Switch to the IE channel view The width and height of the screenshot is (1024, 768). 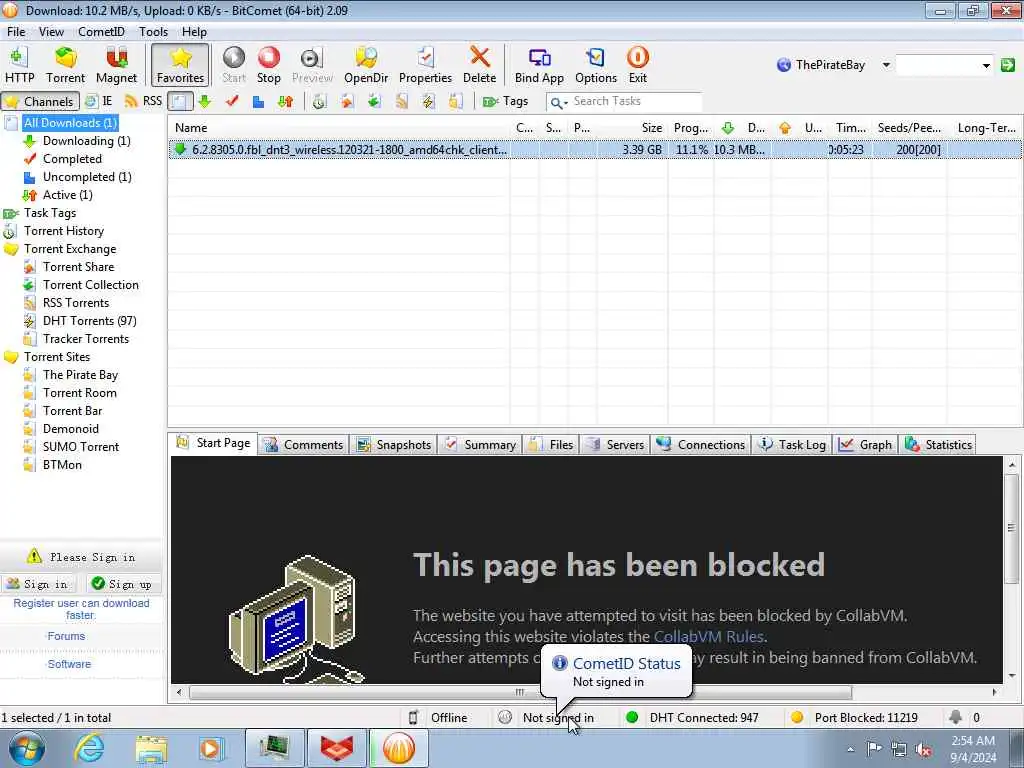[99, 101]
